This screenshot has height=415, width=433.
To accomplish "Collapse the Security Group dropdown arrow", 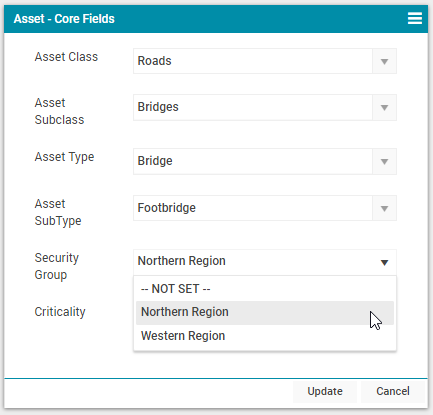I will coord(384,262).
